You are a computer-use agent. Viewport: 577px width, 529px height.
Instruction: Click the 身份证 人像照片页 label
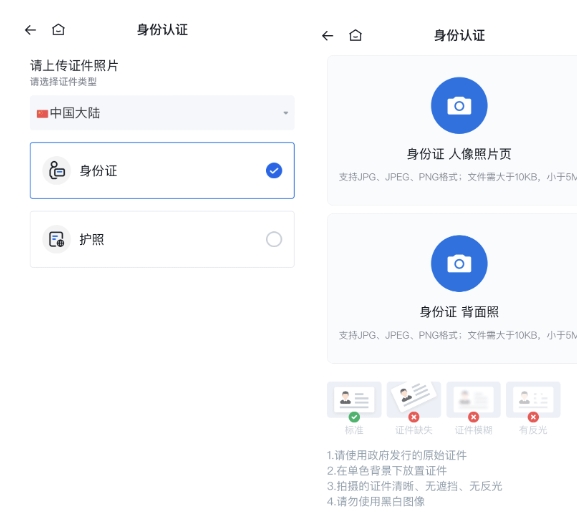(x=459, y=154)
